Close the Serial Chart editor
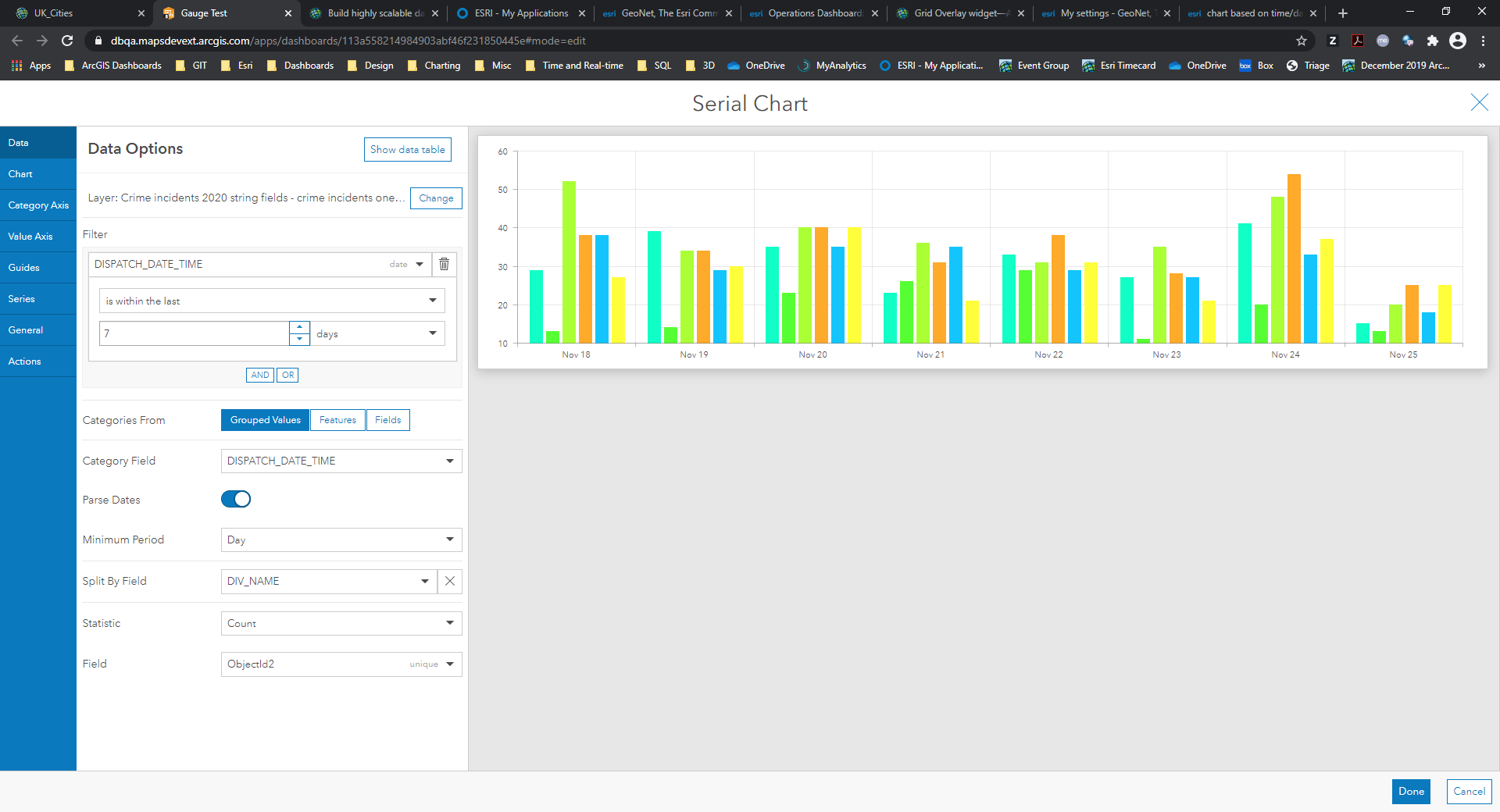This screenshot has height=812, width=1500. tap(1479, 102)
